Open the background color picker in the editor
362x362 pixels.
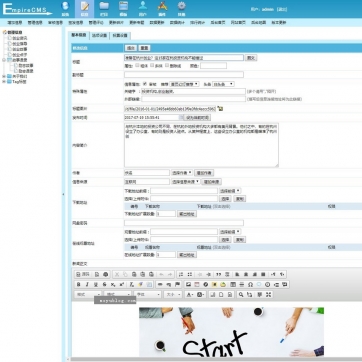click(201, 294)
